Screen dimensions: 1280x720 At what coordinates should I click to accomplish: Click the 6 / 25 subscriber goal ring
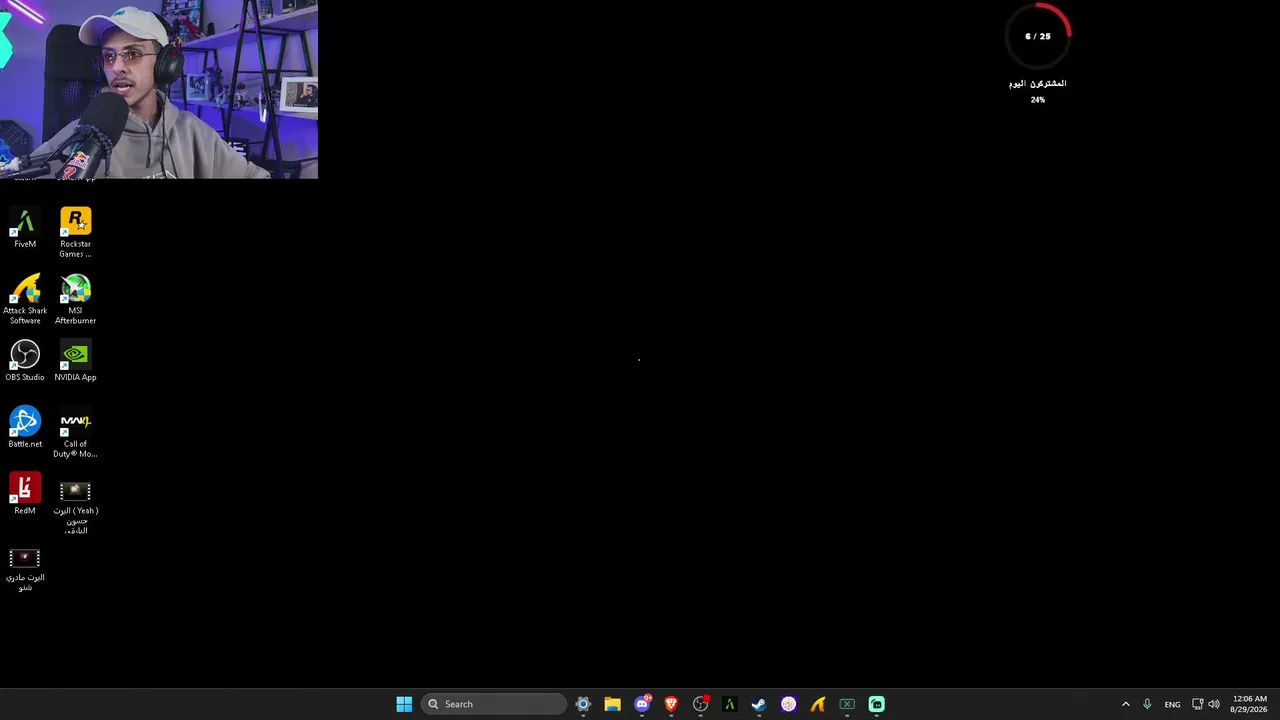click(x=1038, y=36)
